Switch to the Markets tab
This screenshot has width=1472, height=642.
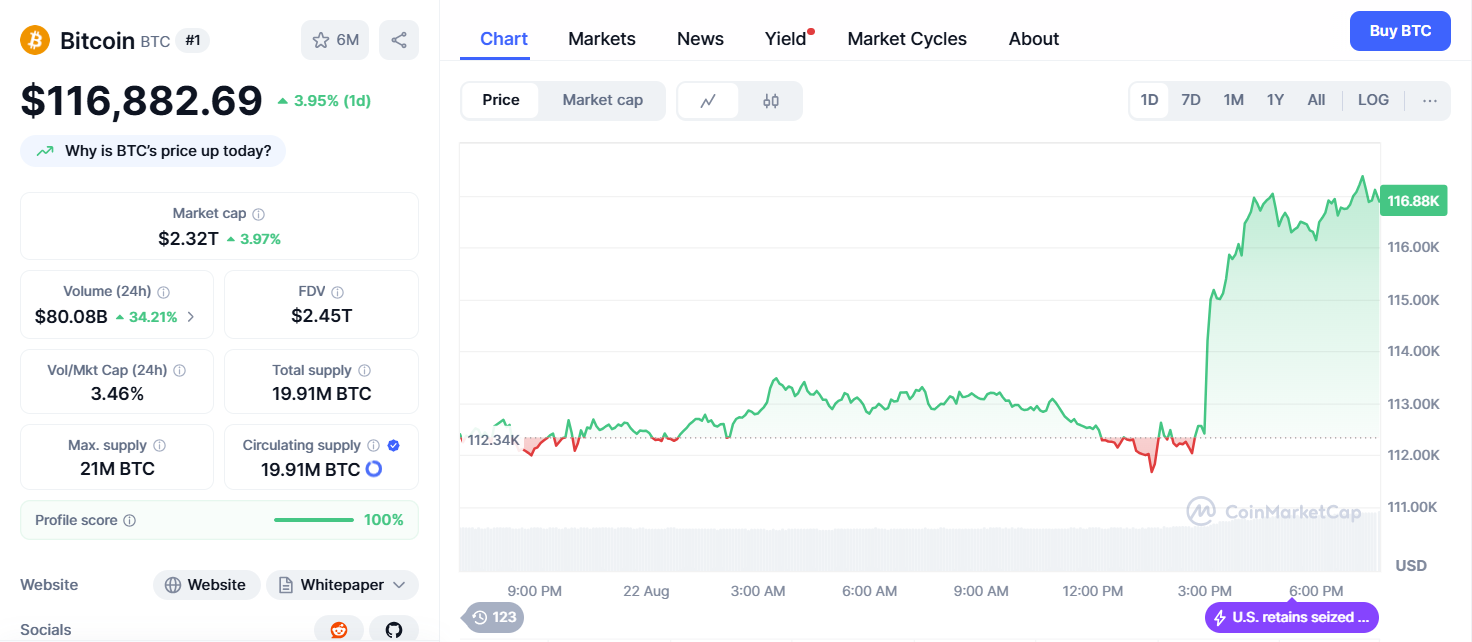(601, 38)
